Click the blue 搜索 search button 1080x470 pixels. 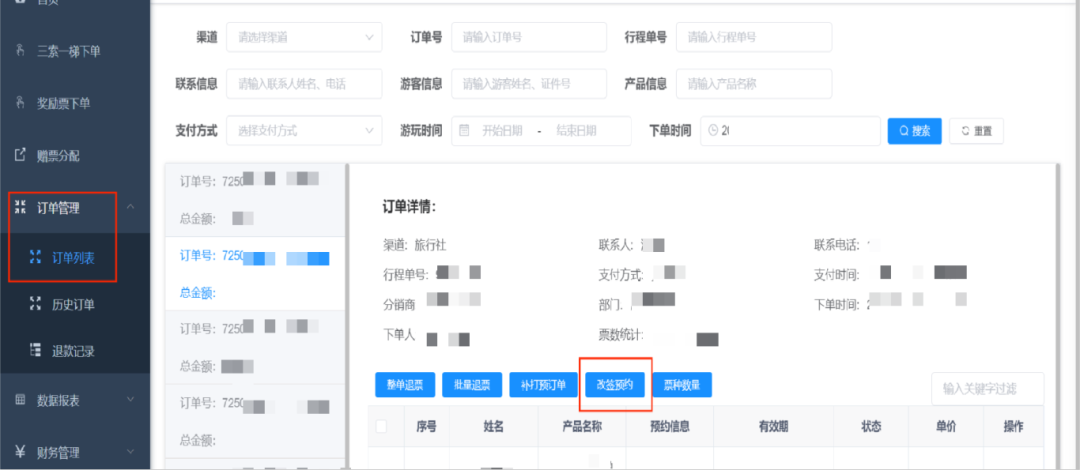click(914, 131)
